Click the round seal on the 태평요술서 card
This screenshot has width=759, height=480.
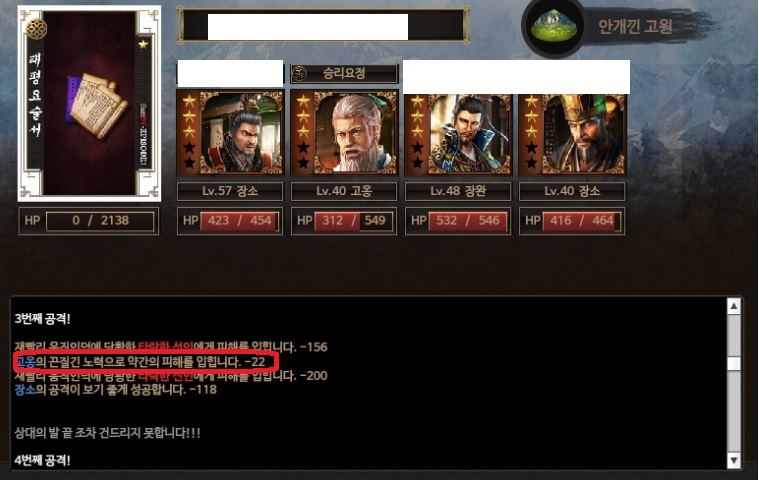coord(36,29)
